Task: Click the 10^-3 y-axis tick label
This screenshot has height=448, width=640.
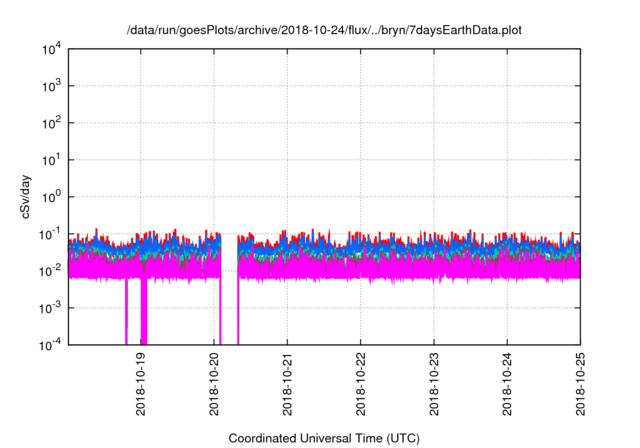Action: (50, 308)
